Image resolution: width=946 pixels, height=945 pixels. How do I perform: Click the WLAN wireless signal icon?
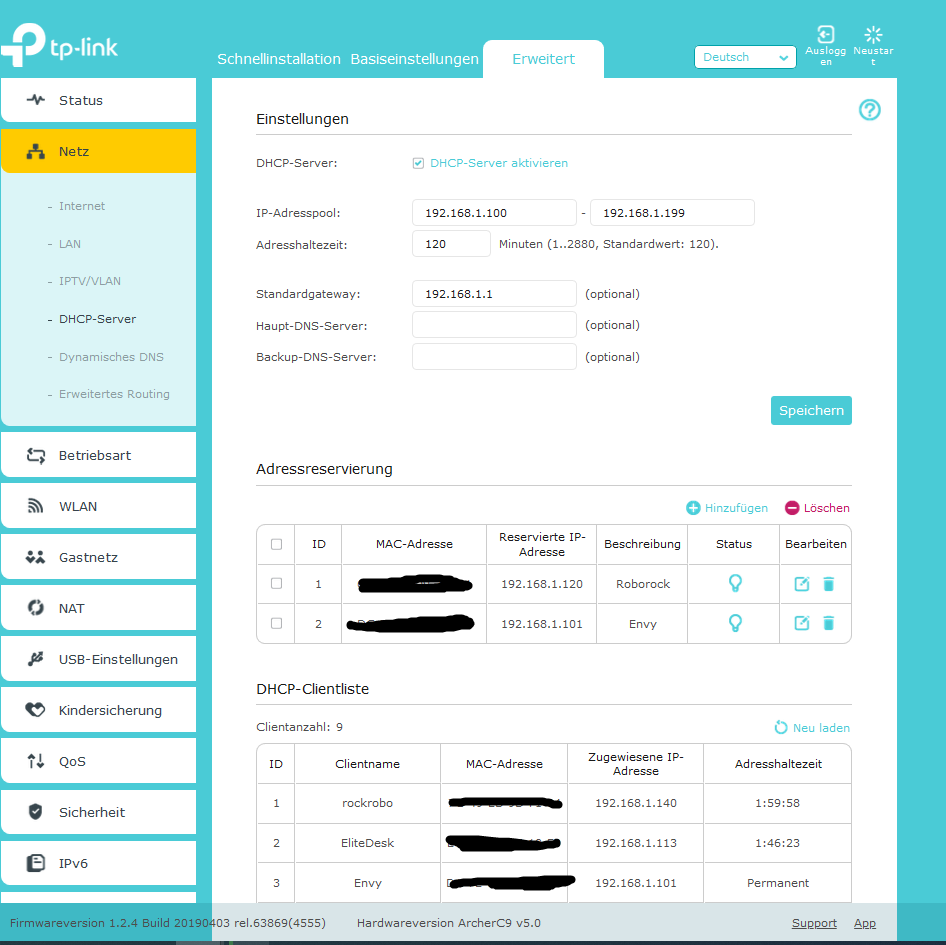pos(36,506)
